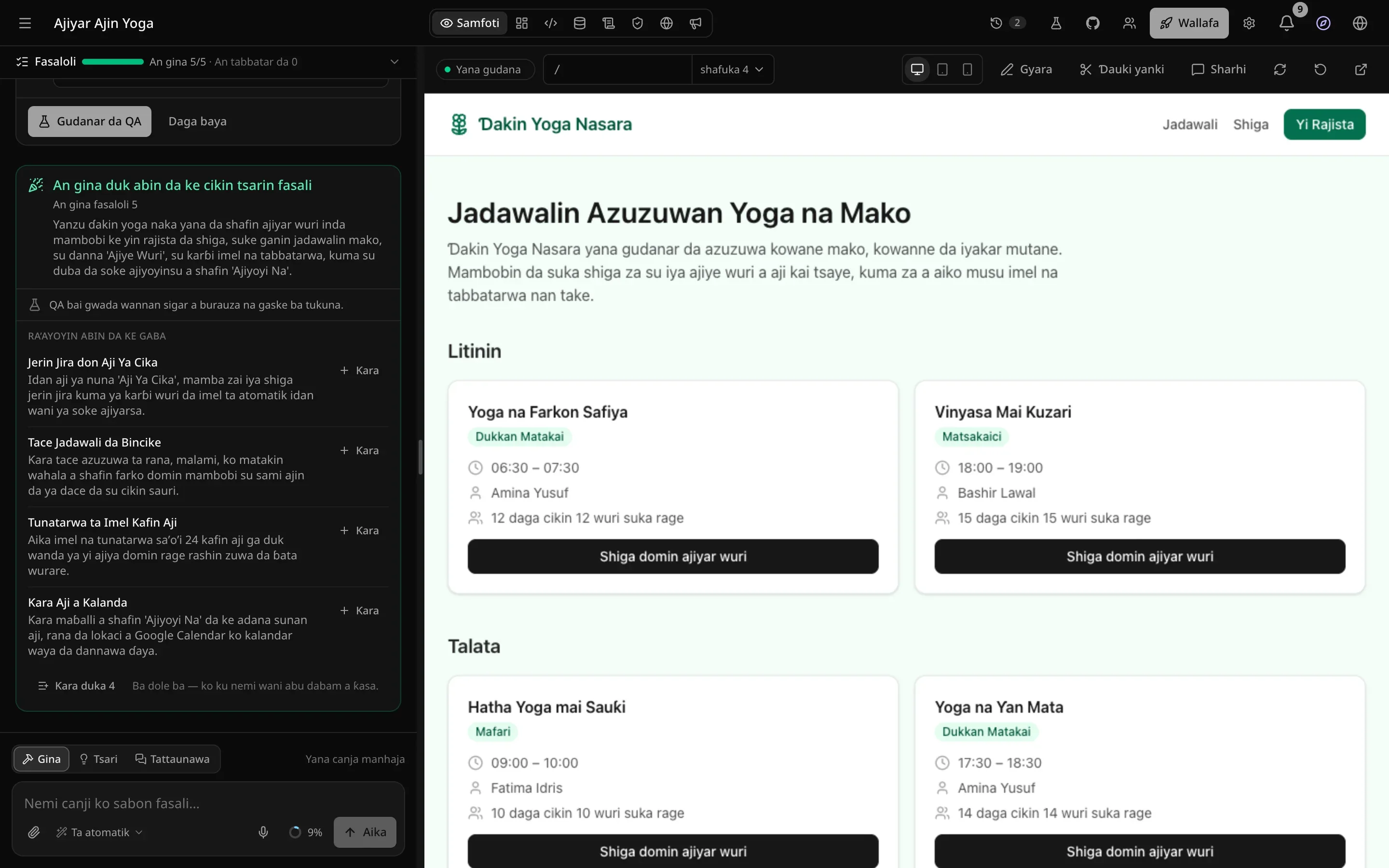The width and height of the screenshot is (1389, 868).
Task: Open the database icon
Action: pos(580,23)
